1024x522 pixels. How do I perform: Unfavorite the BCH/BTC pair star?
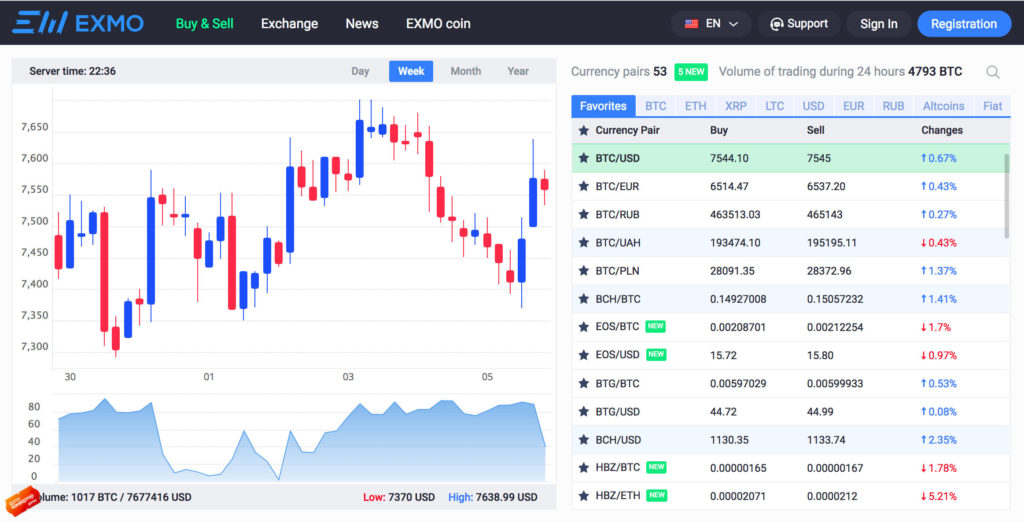point(584,299)
